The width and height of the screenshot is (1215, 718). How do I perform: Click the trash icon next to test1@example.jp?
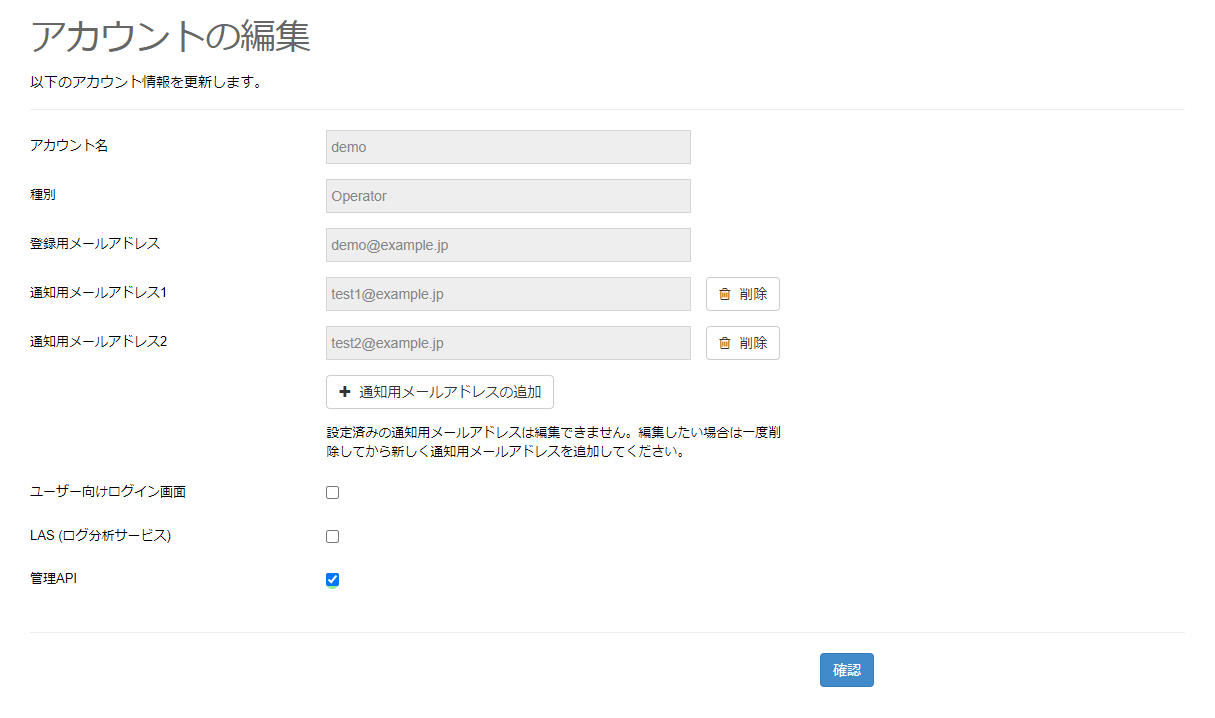(727, 293)
